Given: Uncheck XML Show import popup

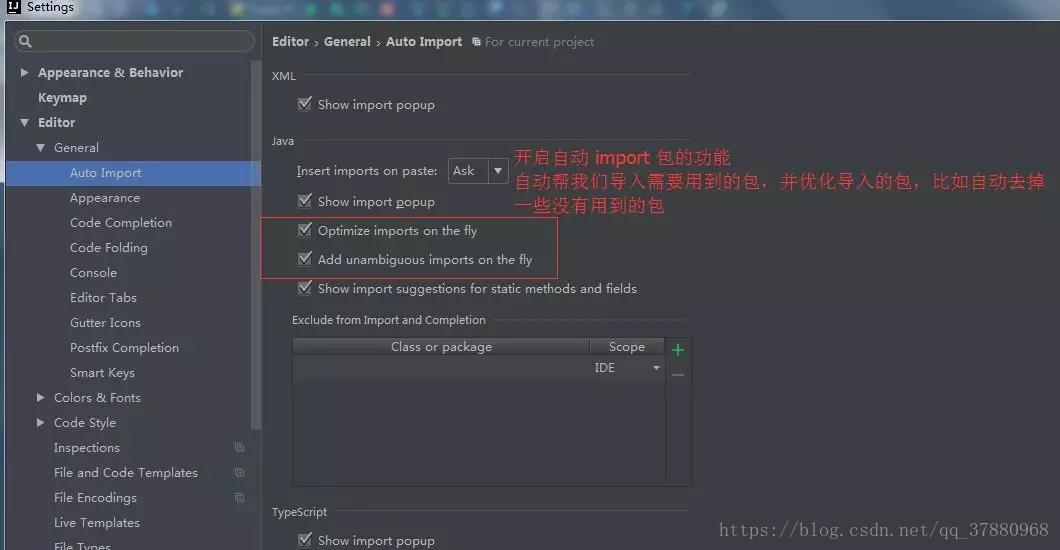Looking at the screenshot, I should [305, 104].
